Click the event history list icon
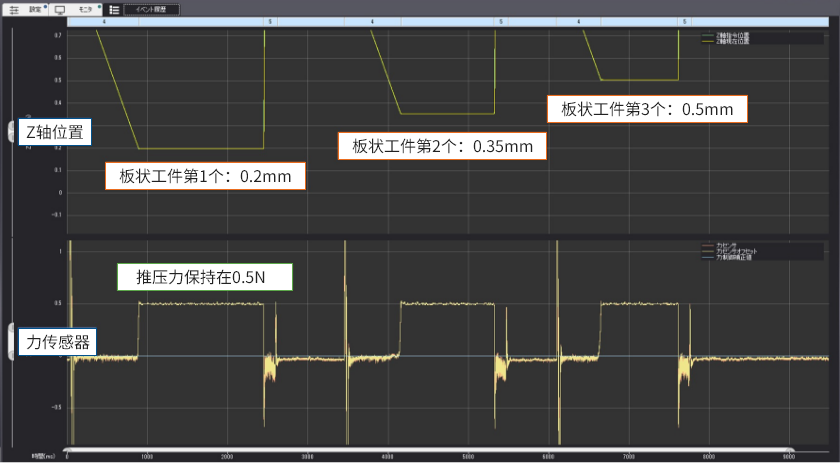This screenshot has height=463, width=840. tap(114, 8)
